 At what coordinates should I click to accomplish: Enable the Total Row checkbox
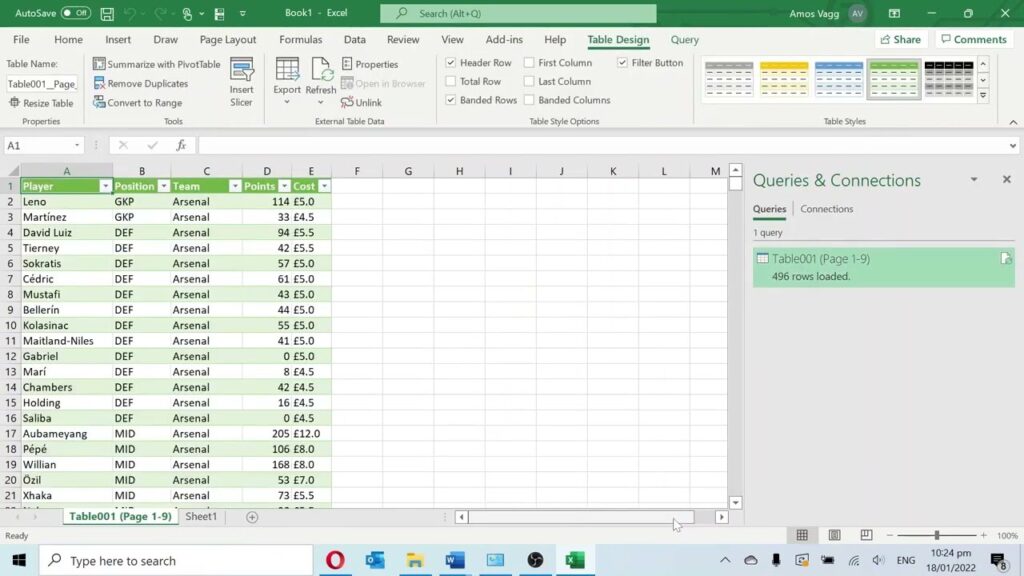[451, 82]
